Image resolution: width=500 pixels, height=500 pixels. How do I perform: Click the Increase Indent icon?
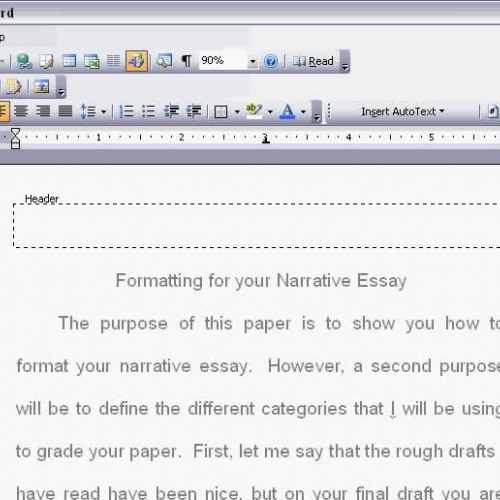[194, 111]
